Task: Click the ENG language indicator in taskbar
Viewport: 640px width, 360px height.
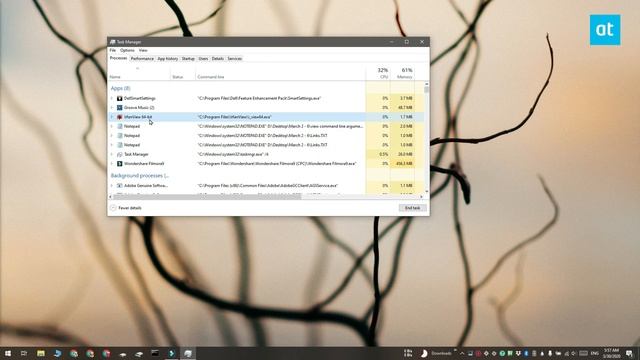Action: [x=595, y=353]
